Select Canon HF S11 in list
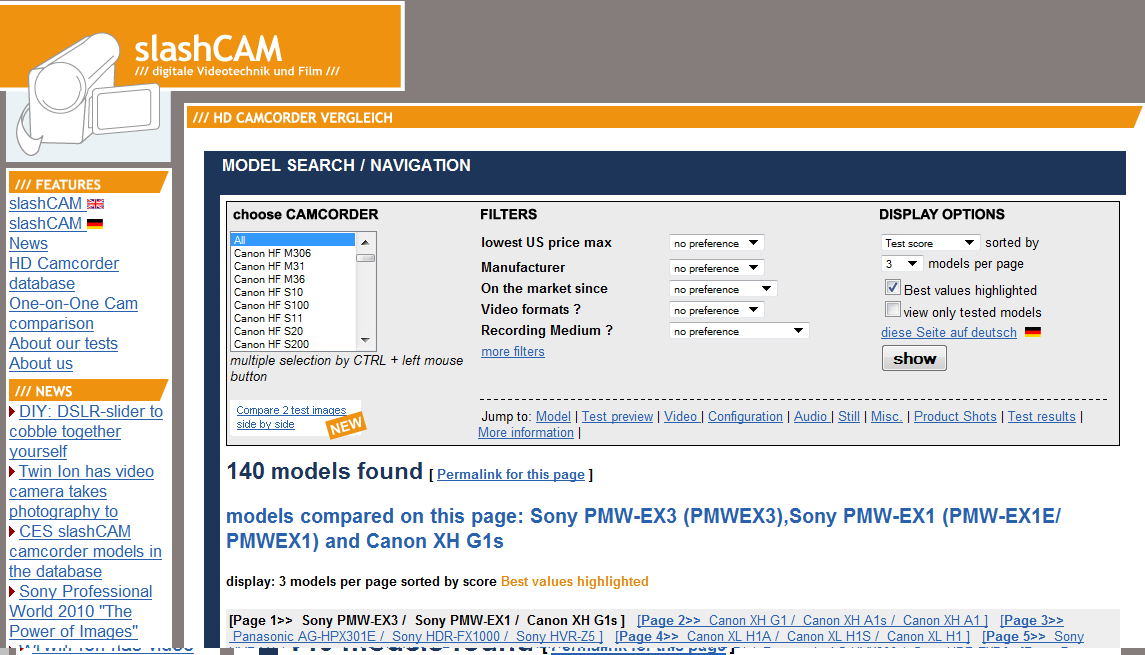This screenshot has height=655, width=1145. click(x=293, y=318)
